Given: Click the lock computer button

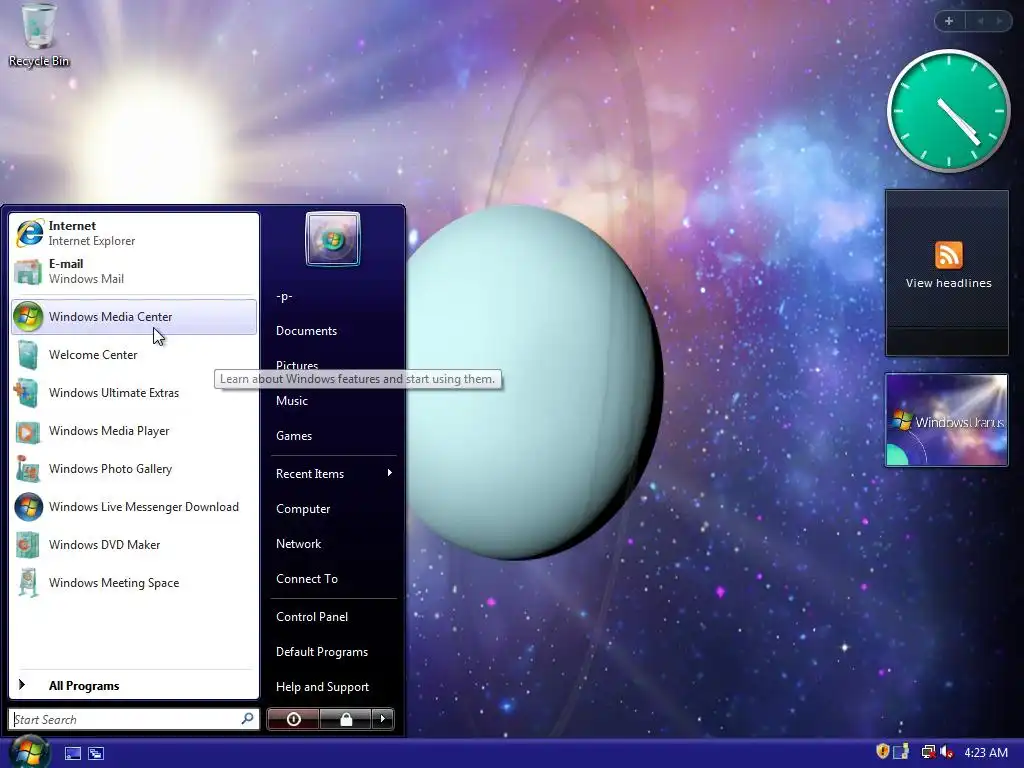Looking at the screenshot, I should 345,719.
